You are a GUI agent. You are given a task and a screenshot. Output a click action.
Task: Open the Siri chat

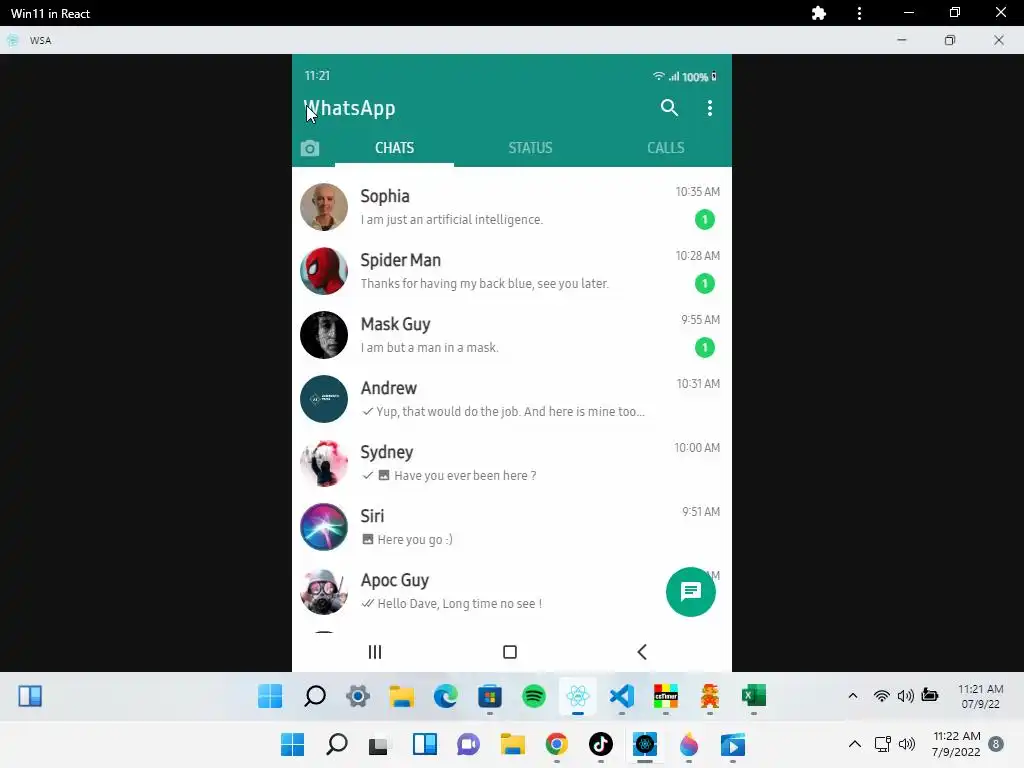(x=512, y=527)
